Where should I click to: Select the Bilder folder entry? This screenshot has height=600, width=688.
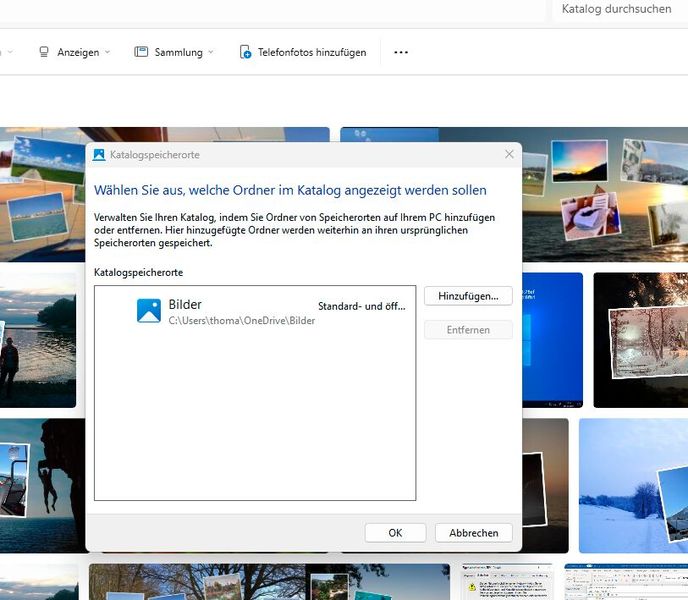pos(255,311)
